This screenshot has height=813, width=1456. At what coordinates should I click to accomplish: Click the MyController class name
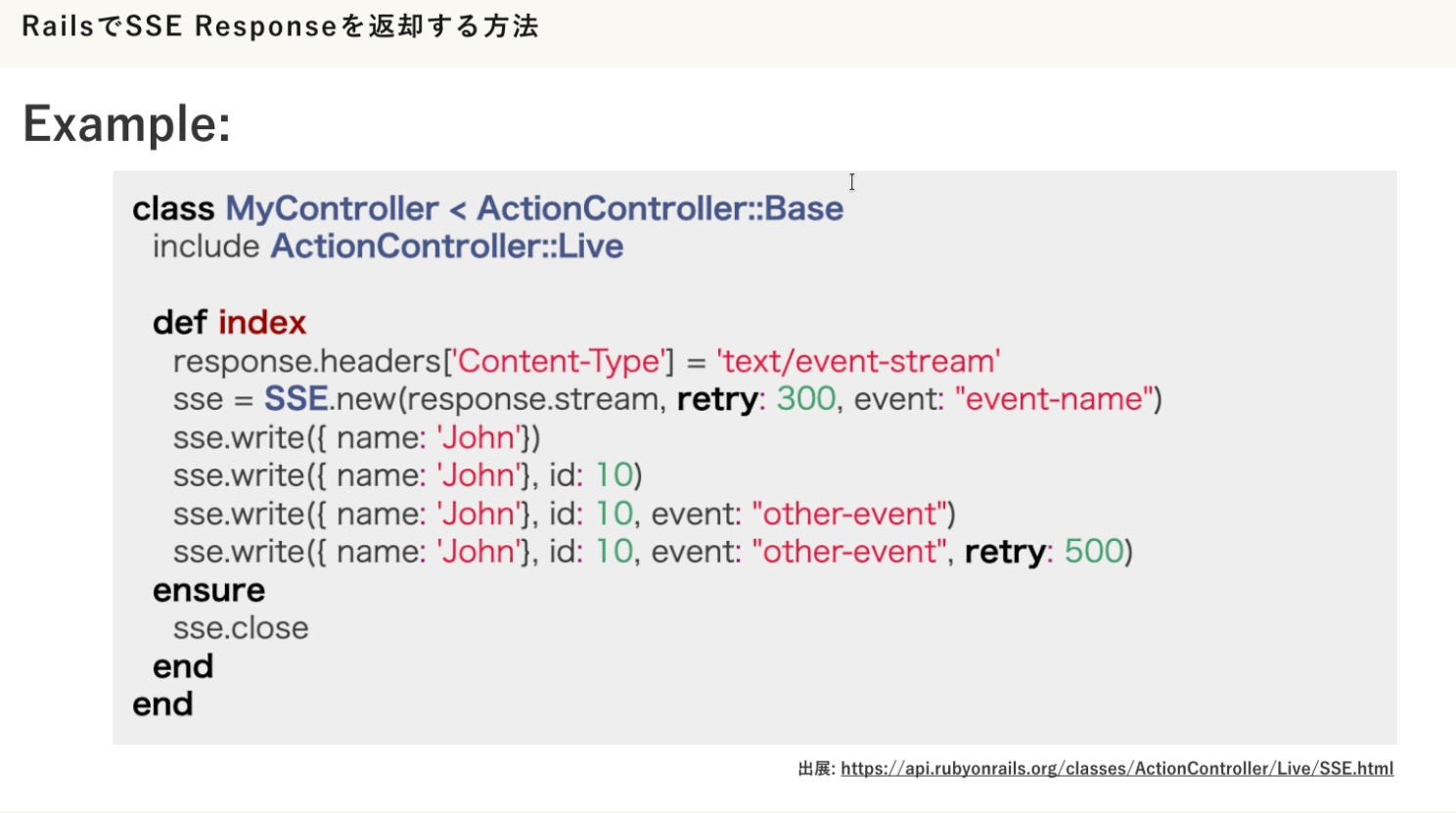[332, 208]
